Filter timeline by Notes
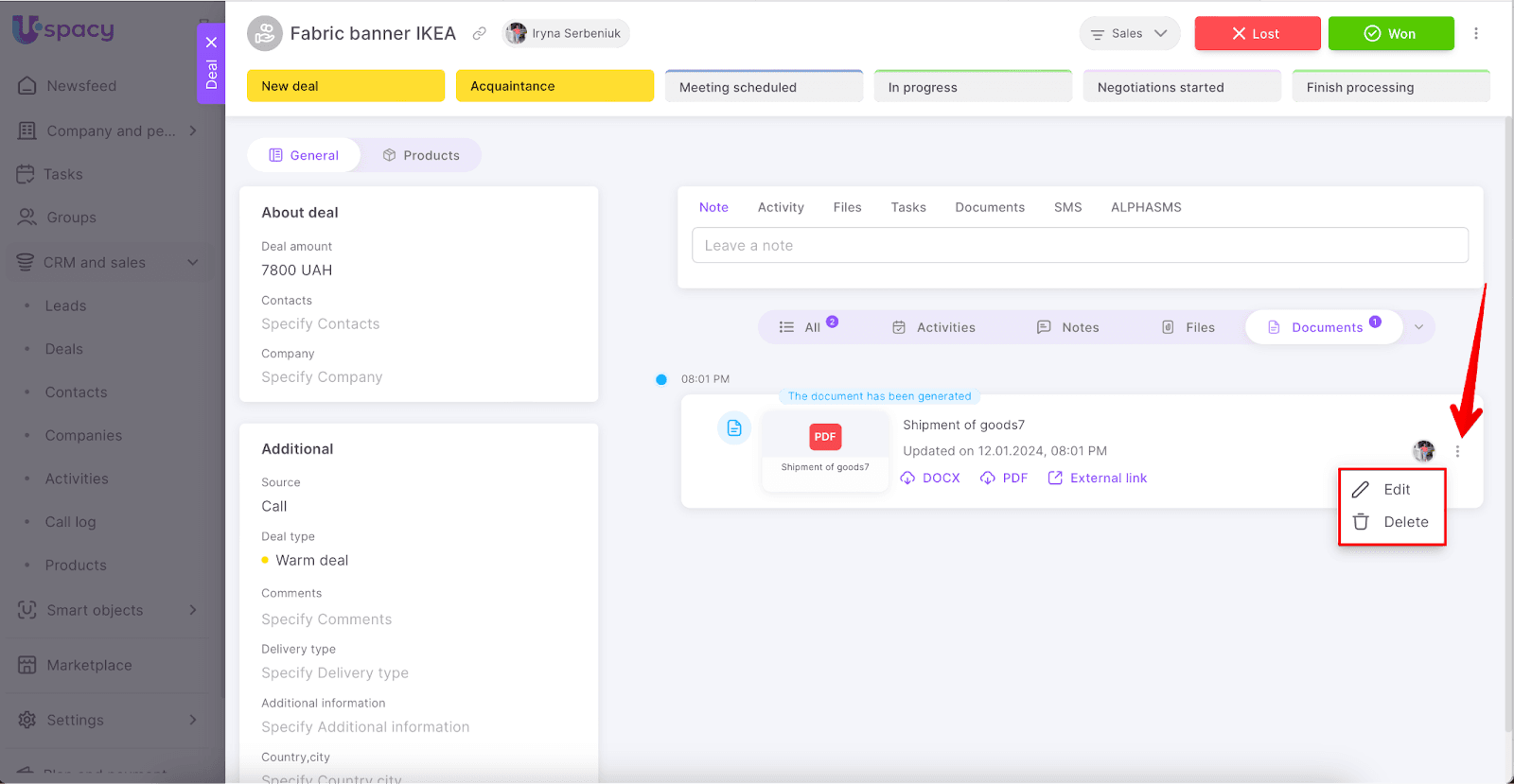This screenshot has width=1514, height=784. pyautogui.click(x=1068, y=327)
